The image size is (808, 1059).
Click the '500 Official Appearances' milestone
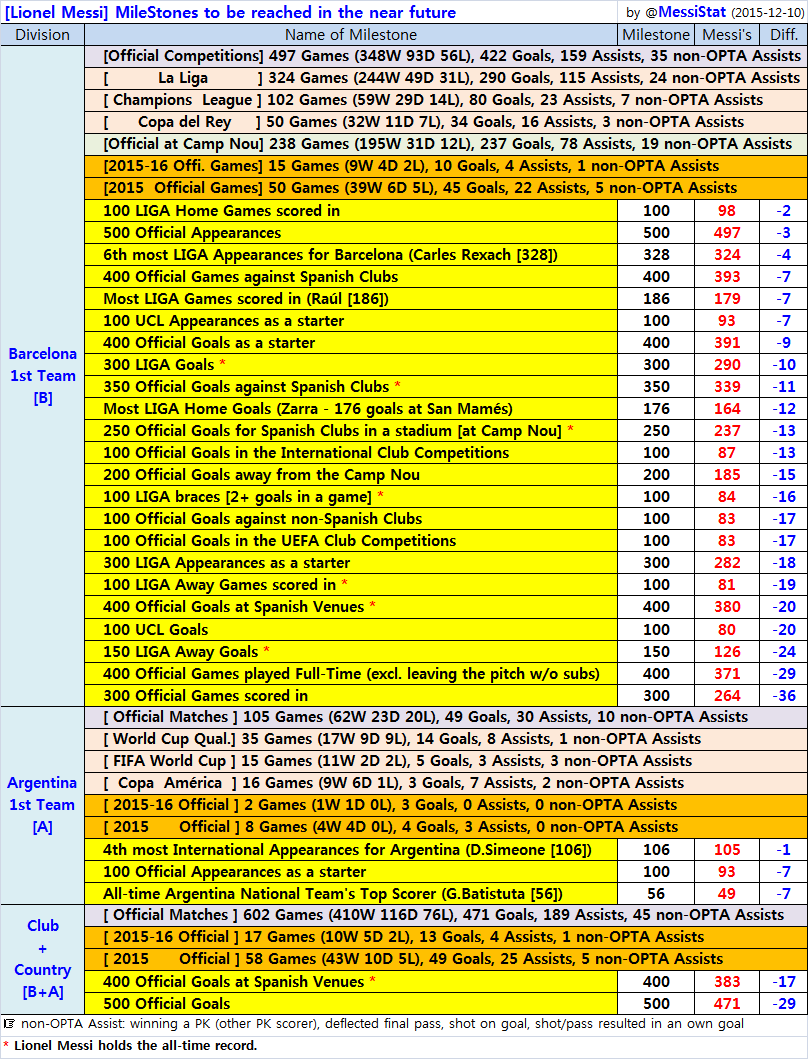[351, 233]
